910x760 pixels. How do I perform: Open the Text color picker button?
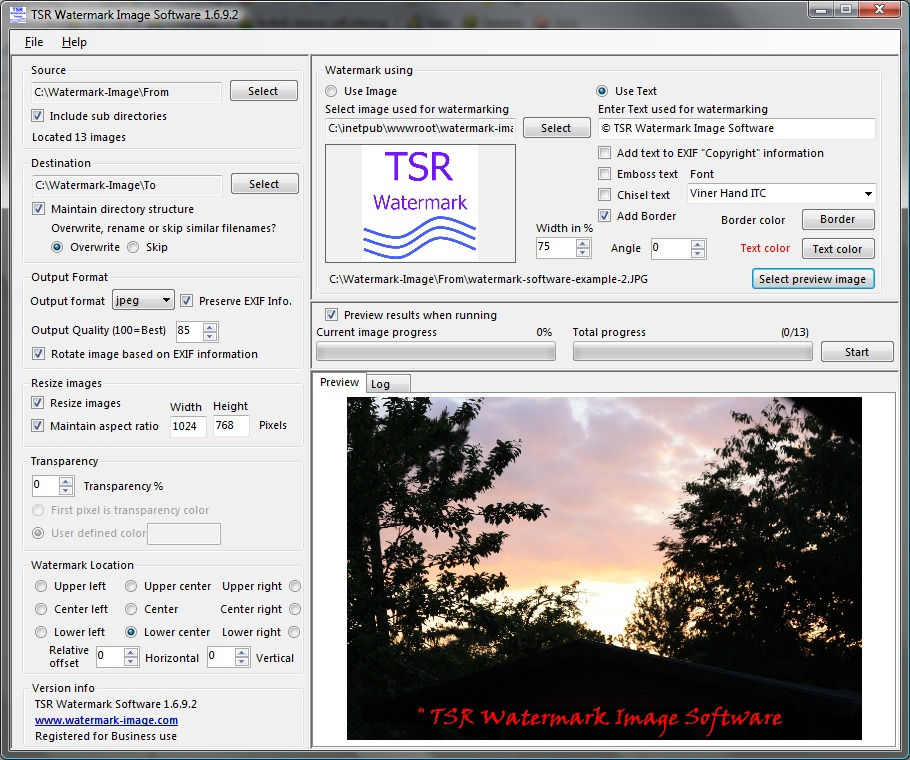point(837,249)
